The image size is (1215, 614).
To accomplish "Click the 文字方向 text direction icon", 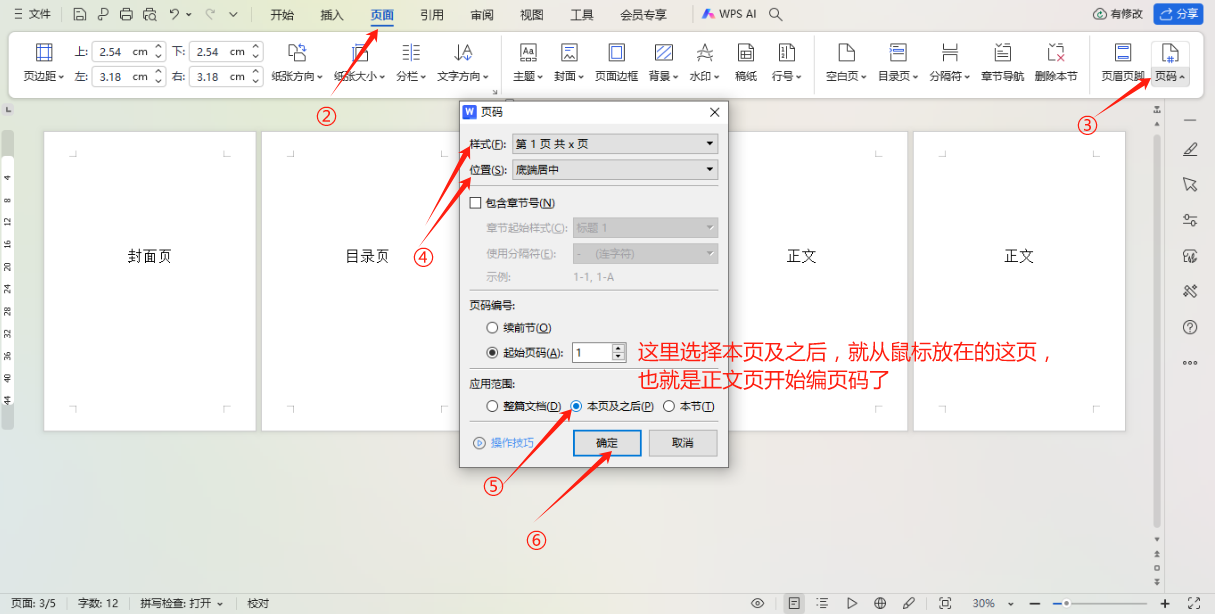I will pyautogui.click(x=463, y=53).
